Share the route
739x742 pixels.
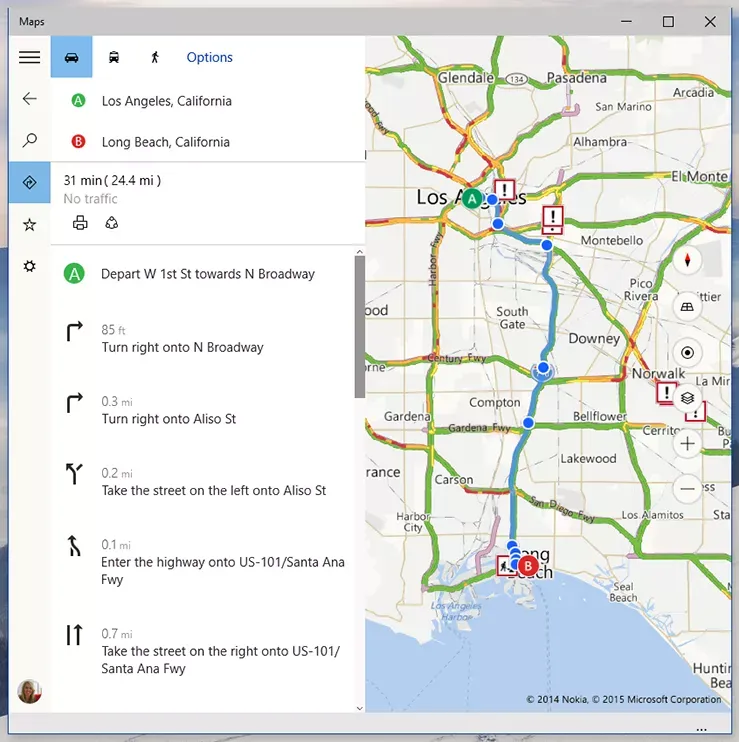coord(112,223)
